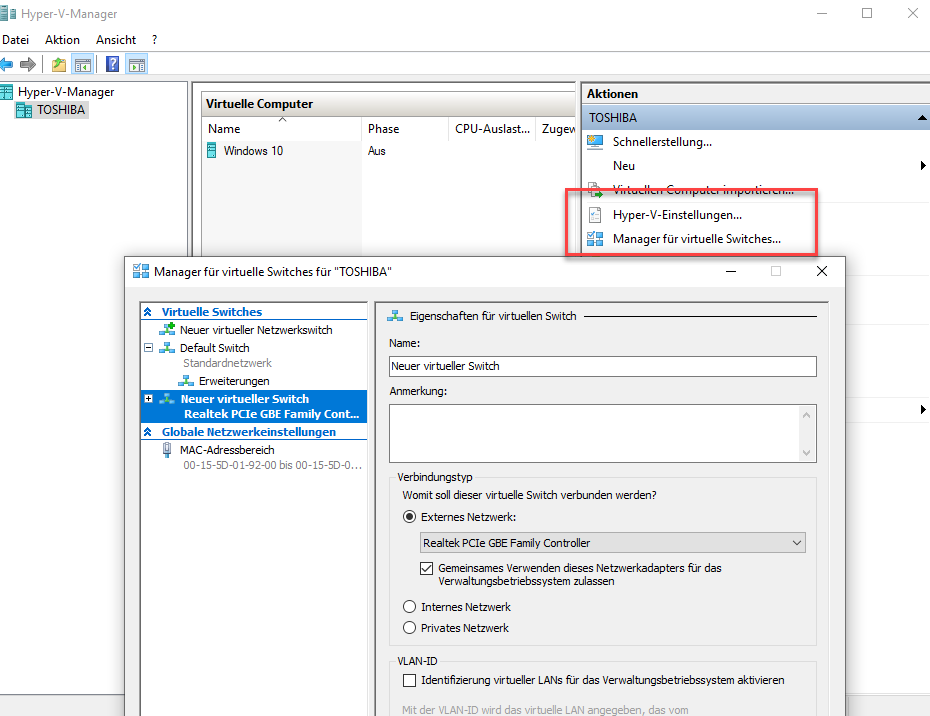Viewport: 930px width, 716px height.
Task: Open the Aktion menu
Action: click(62, 40)
